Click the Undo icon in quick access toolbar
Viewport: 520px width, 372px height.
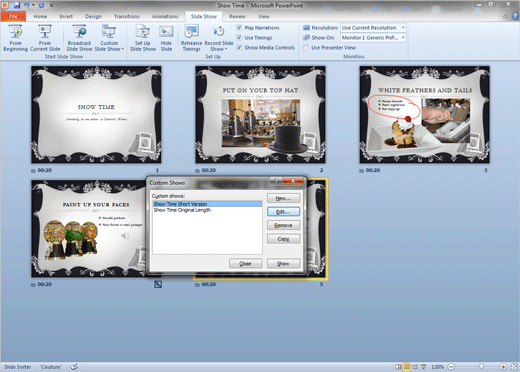(x=27, y=5)
